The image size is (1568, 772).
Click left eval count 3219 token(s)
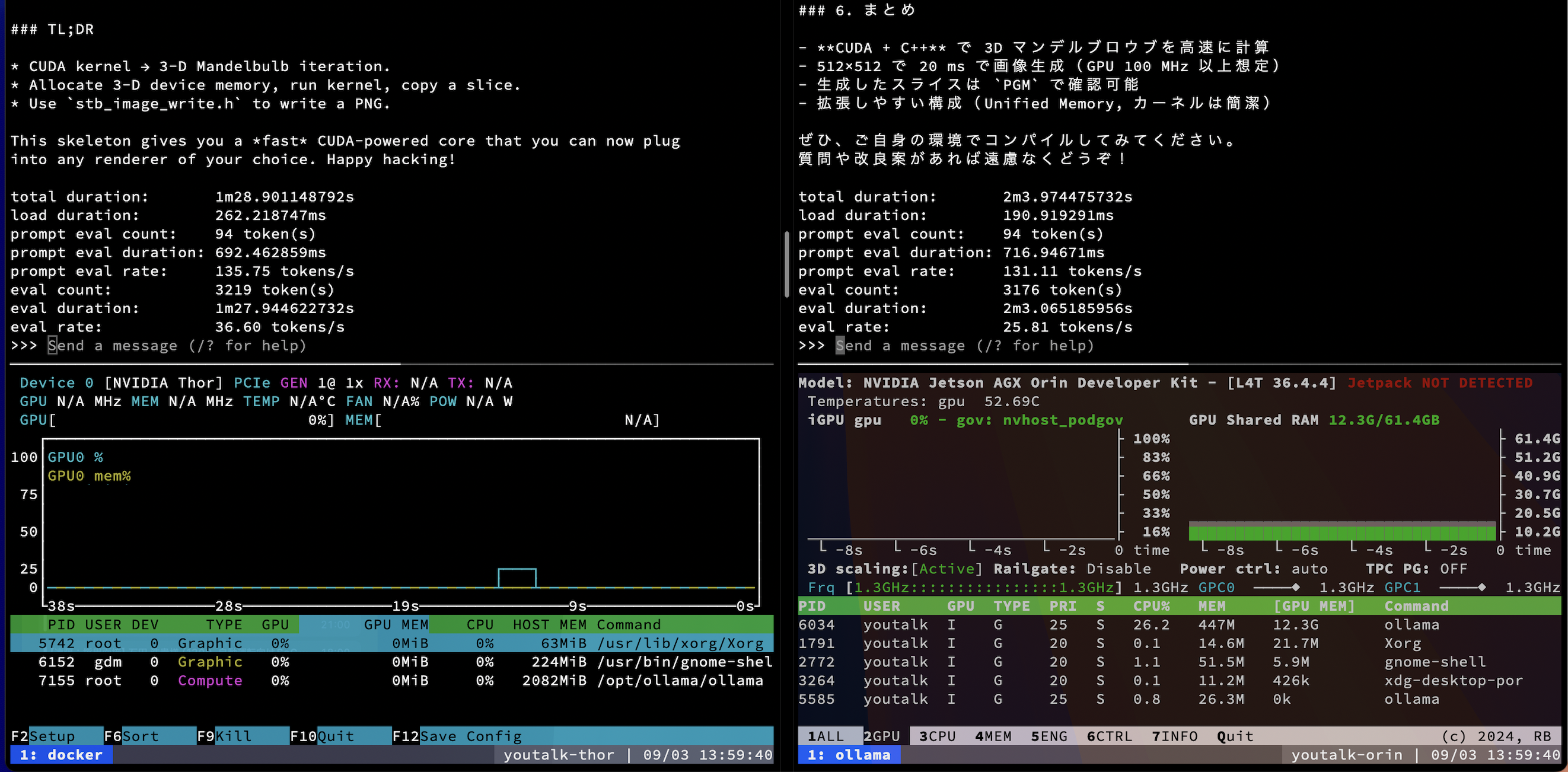(x=275, y=289)
